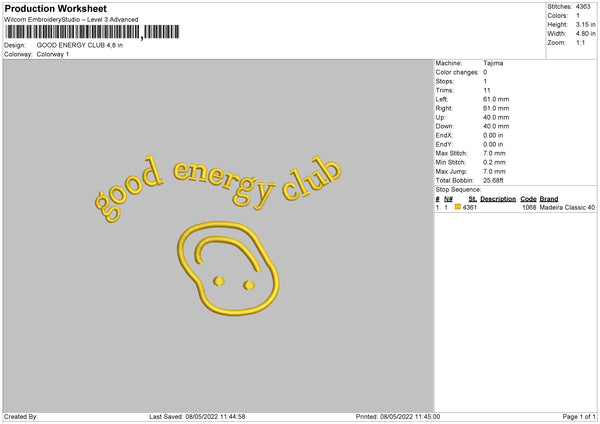Click the barcode at top of worksheet

click(x=92, y=32)
